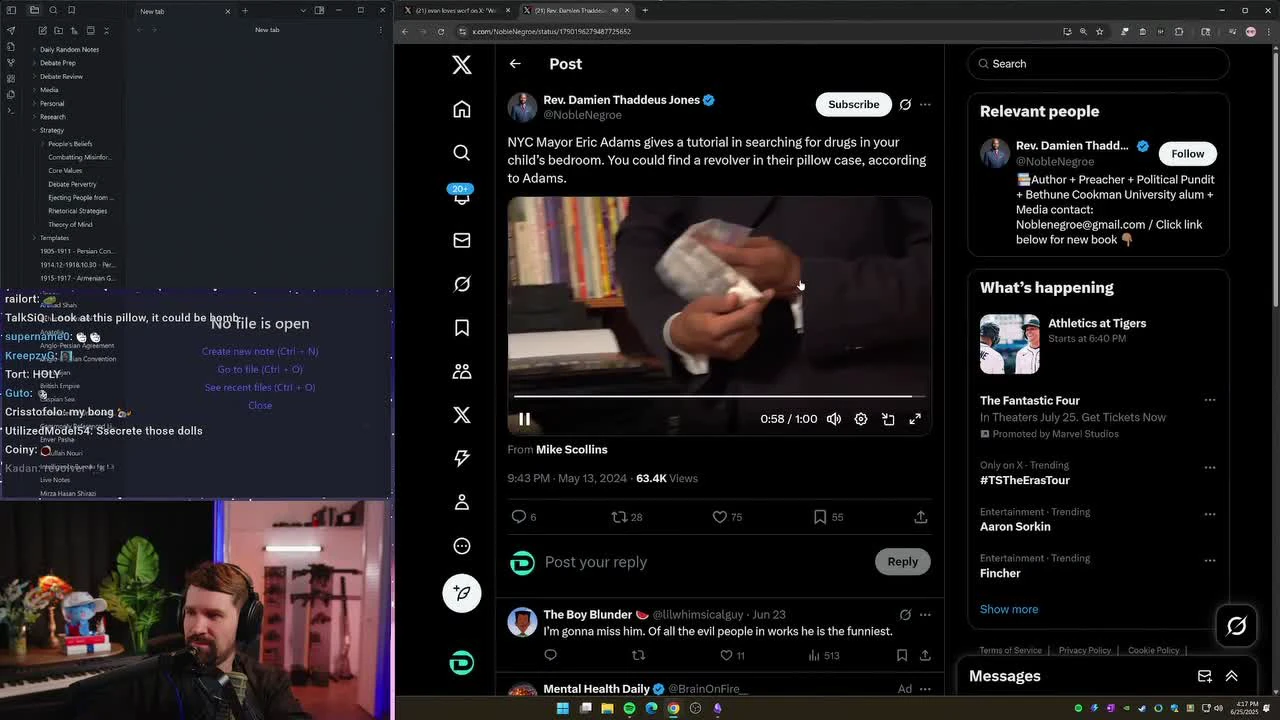
Task: Open the #TSTheErasTour trend
Action: coord(1025,480)
